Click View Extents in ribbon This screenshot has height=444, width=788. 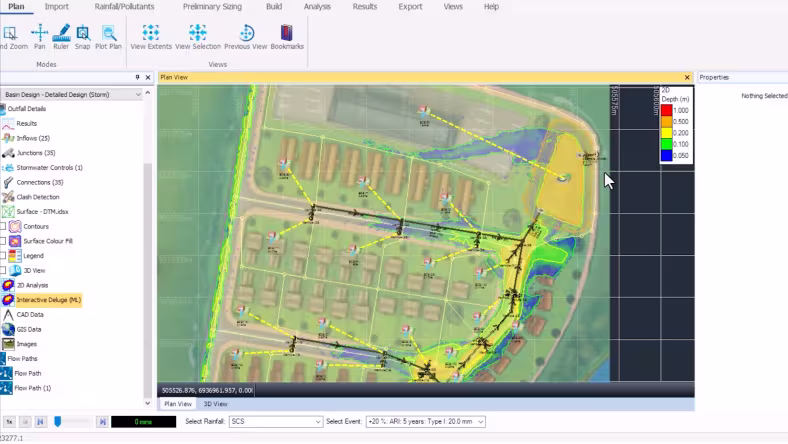(151, 37)
